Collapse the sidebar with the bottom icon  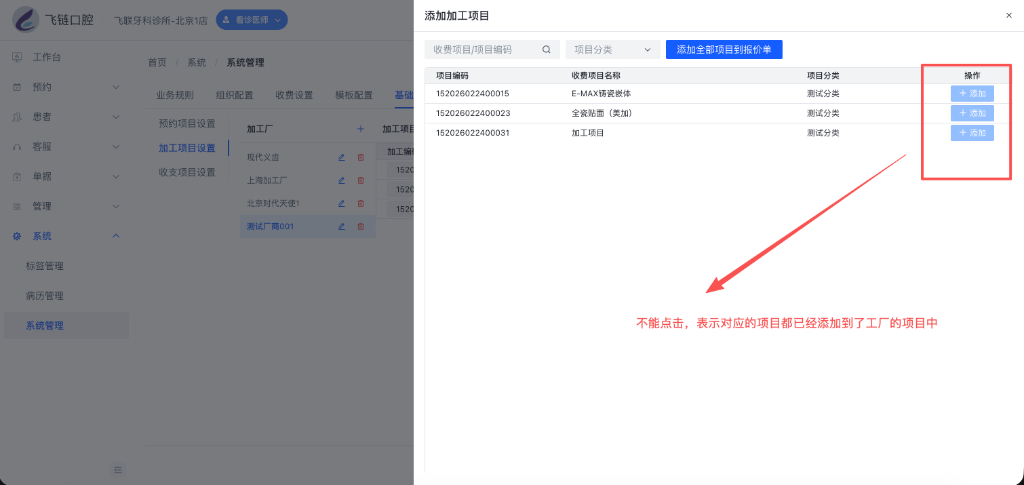point(118,469)
